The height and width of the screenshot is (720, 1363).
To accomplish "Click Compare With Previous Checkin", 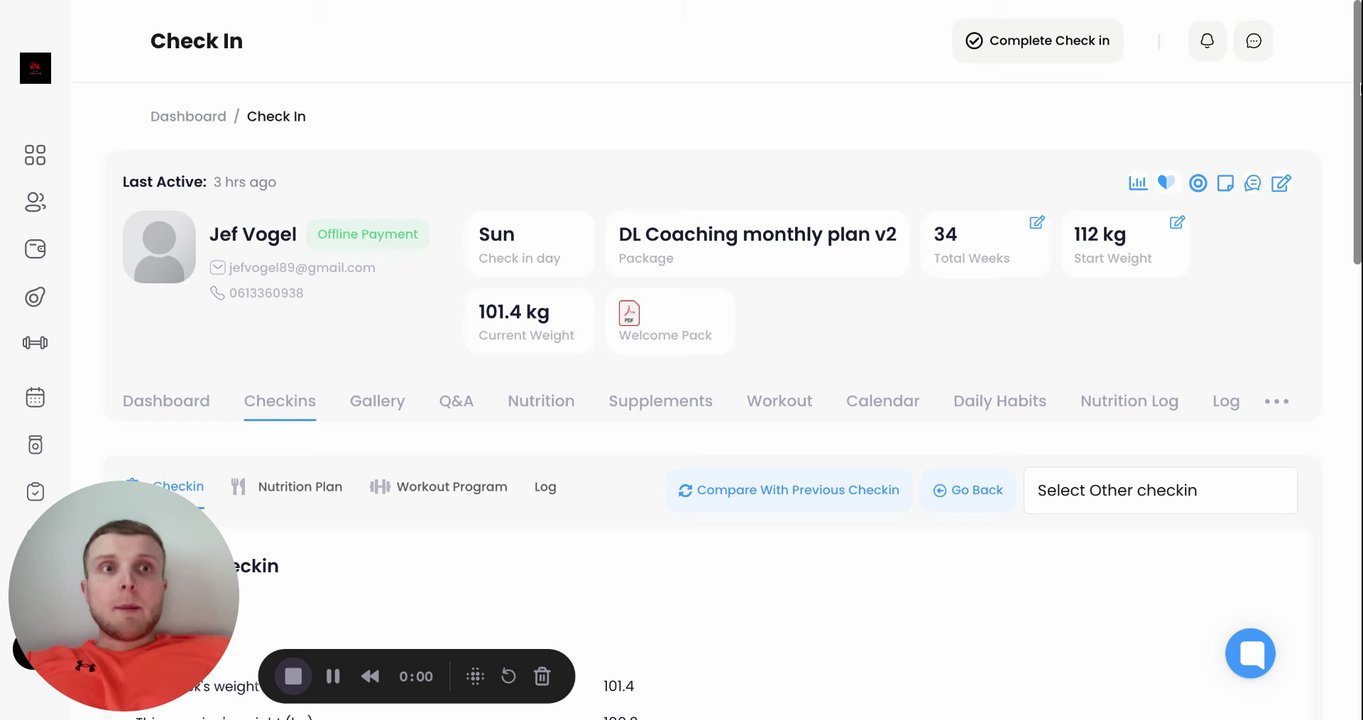I will point(788,490).
